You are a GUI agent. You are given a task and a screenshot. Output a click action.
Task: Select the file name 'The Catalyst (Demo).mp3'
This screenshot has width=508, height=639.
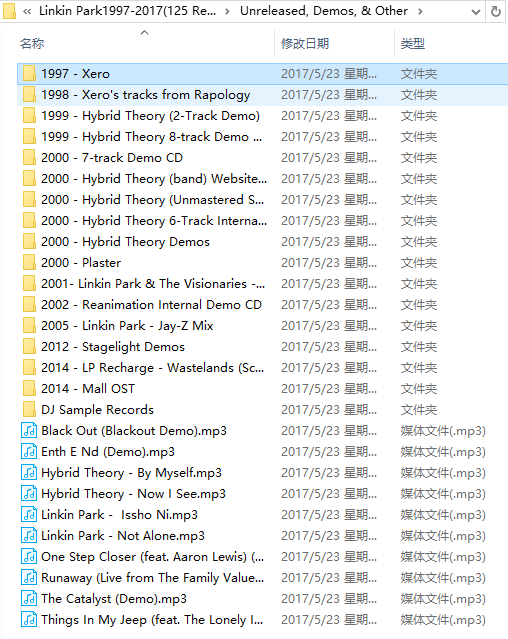pyautogui.click(x=114, y=599)
